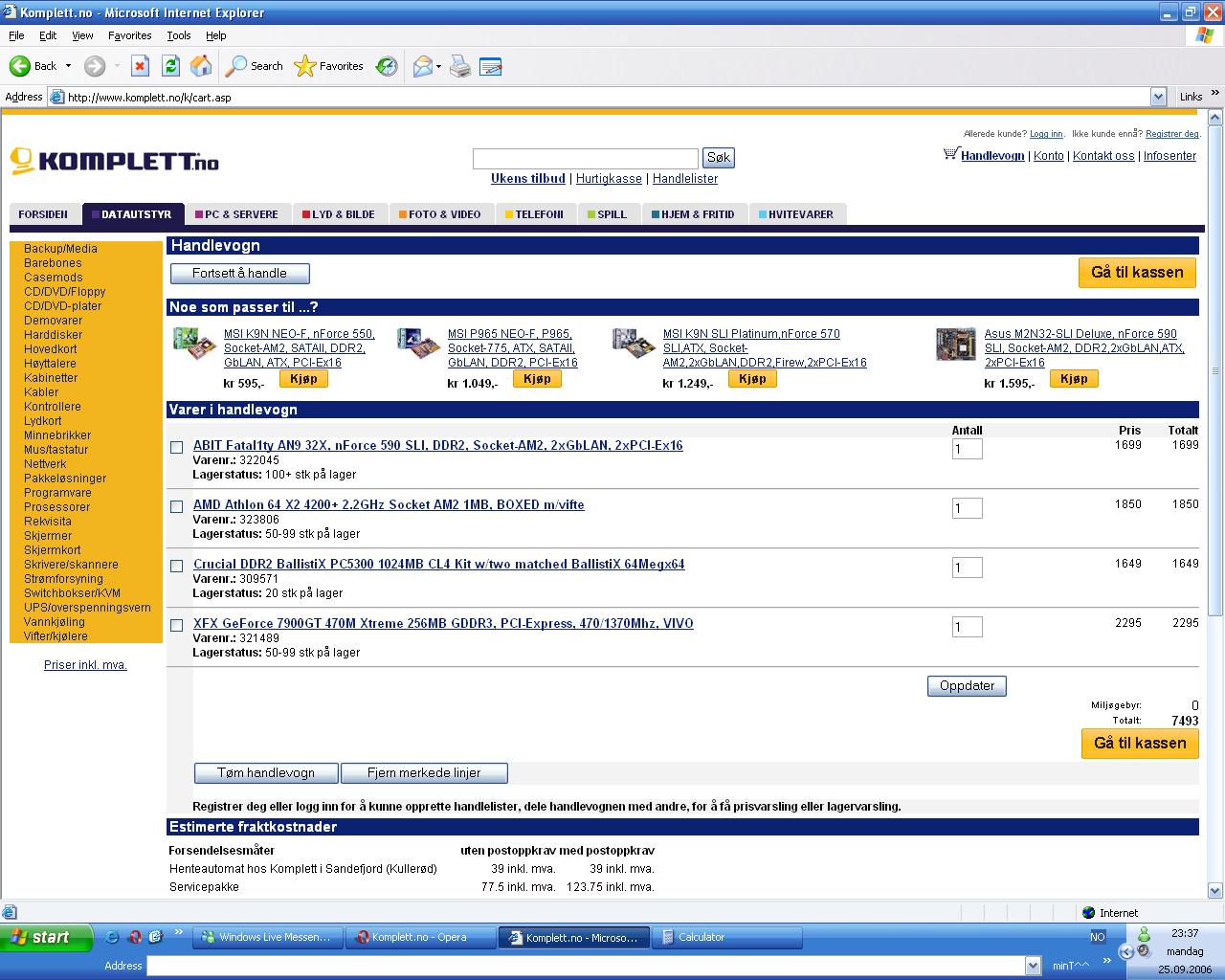
Task: Click the Komplett.no logo
Action: click(x=115, y=161)
